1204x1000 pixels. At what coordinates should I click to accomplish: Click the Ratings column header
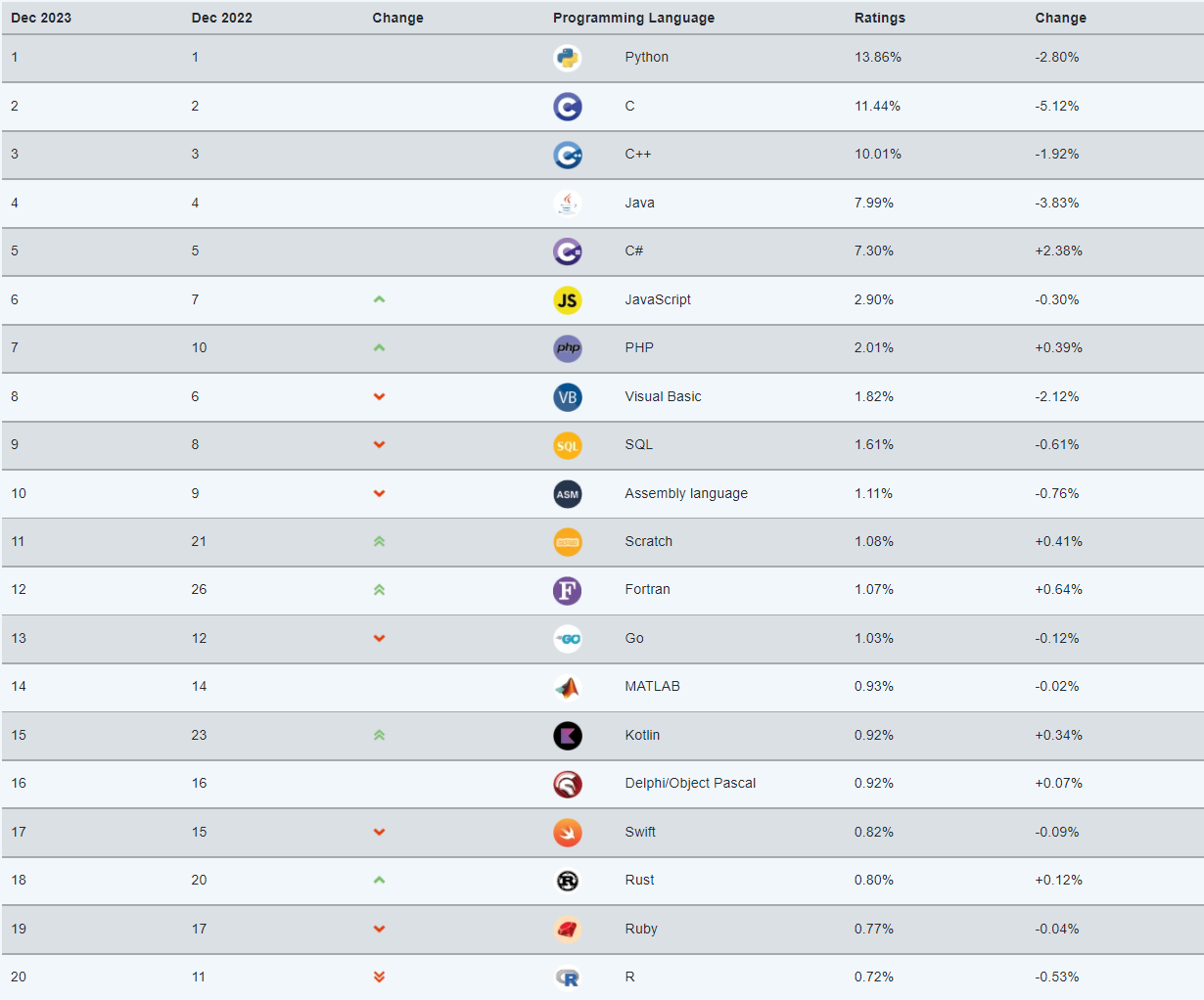pos(880,18)
